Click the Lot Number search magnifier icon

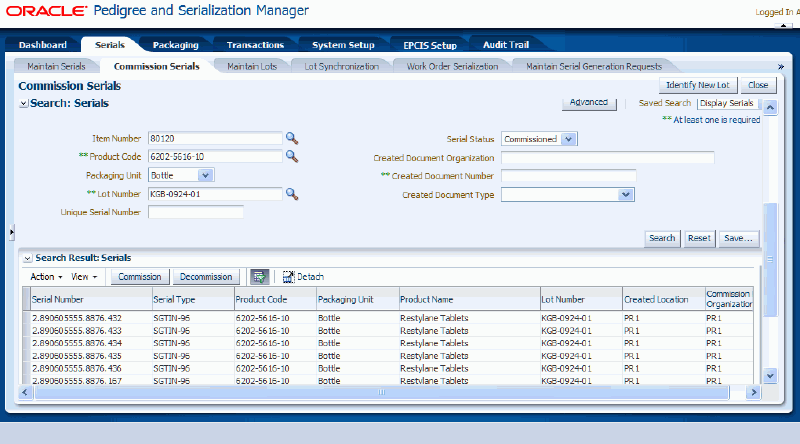pos(292,194)
